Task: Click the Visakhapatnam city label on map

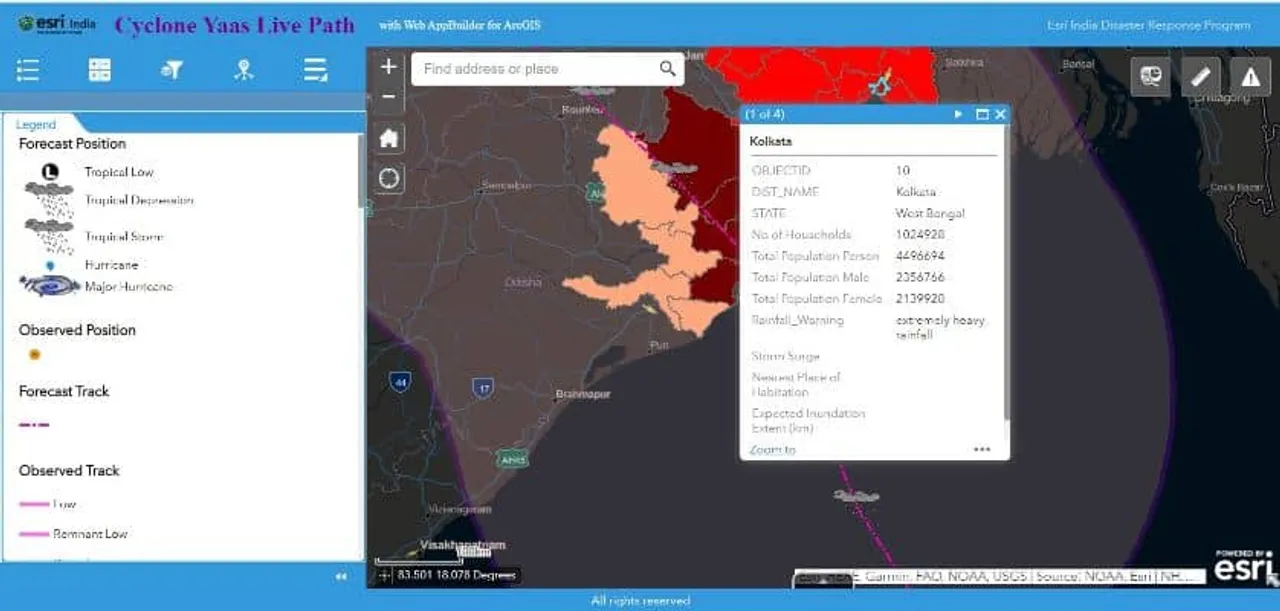Action: coord(462,545)
